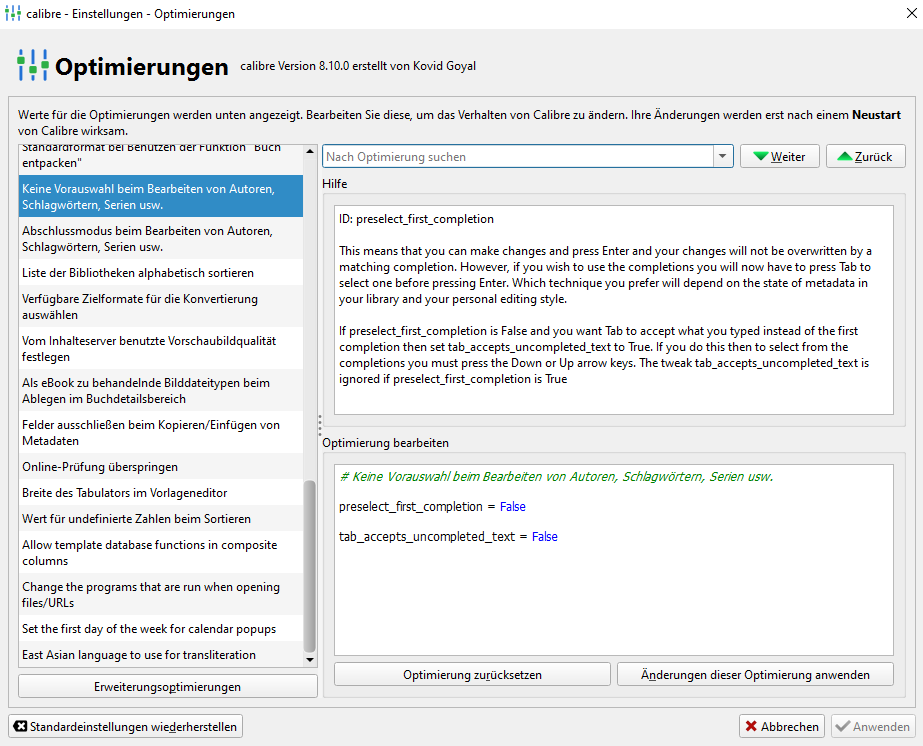The image size is (923, 746).
Task: Click 'Änderungen dieser Optimierung anwenden' button
Action: pos(755,675)
